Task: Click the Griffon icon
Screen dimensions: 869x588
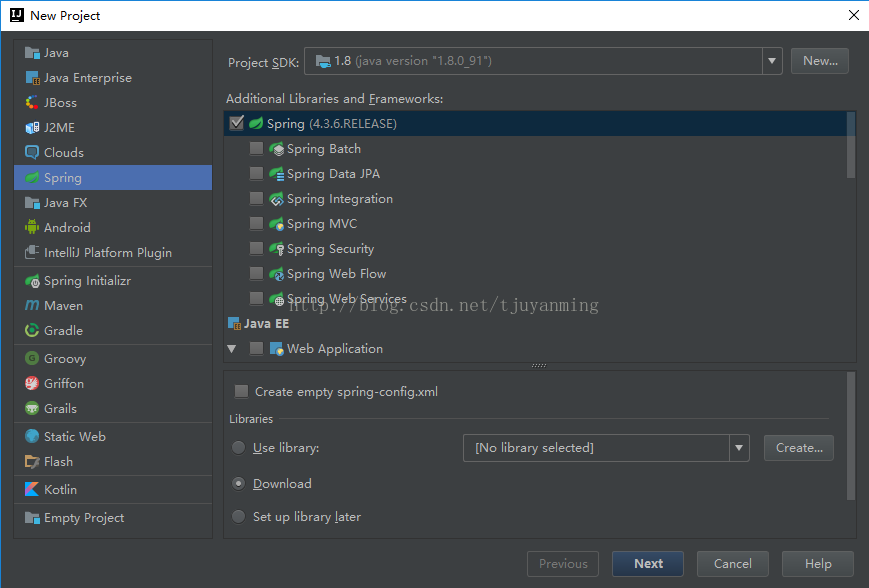Action: [x=32, y=384]
